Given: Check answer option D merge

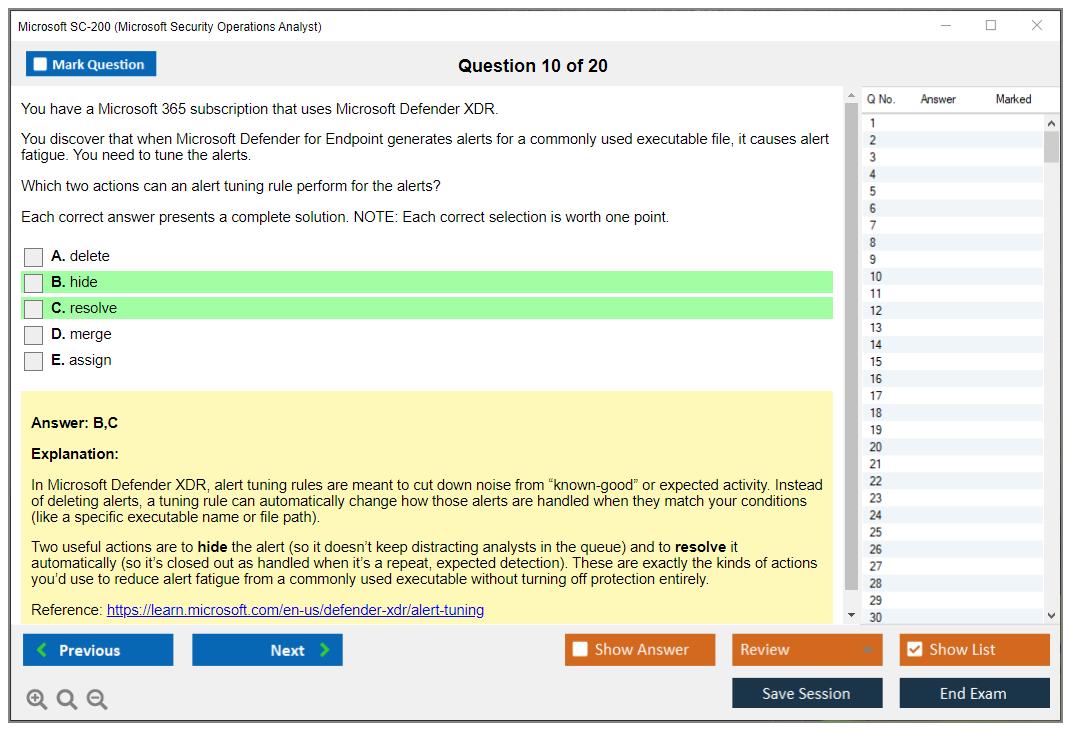Looking at the screenshot, I should pyautogui.click(x=33, y=334).
